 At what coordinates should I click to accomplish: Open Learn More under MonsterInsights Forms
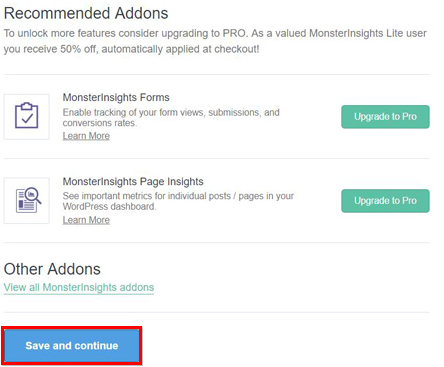point(86,136)
